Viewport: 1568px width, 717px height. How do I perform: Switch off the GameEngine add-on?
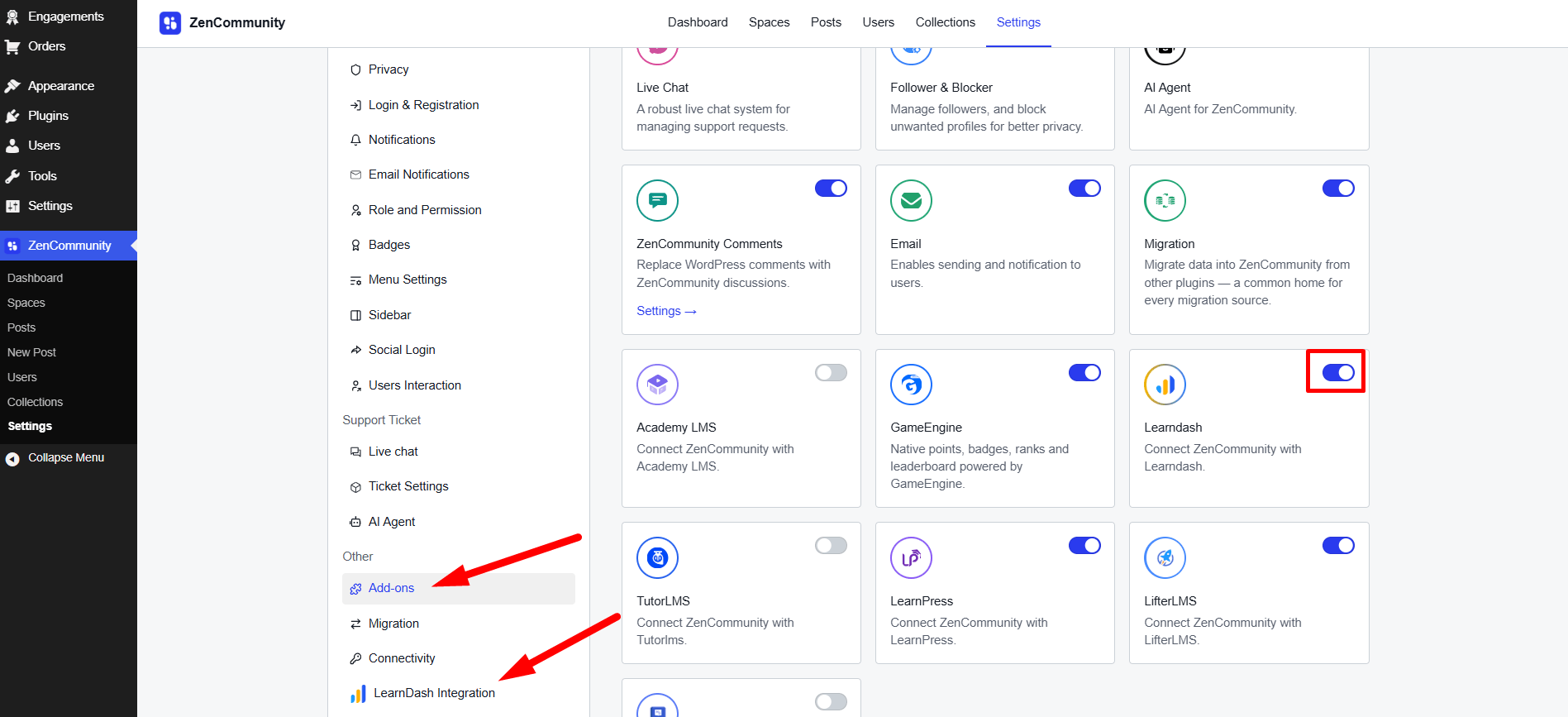point(1084,373)
